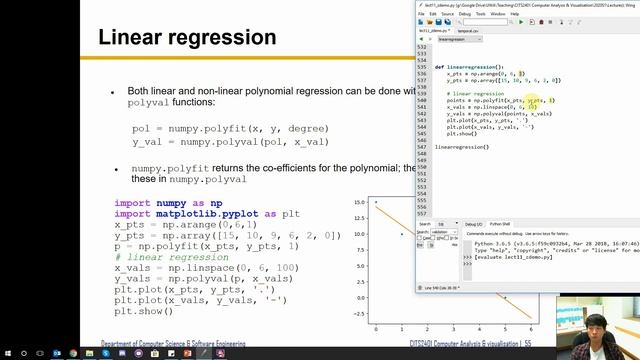Viewport: 640px width, 360px height.
Task: Open the Debug menu in Wing
Action: click(x=465, y=14)
